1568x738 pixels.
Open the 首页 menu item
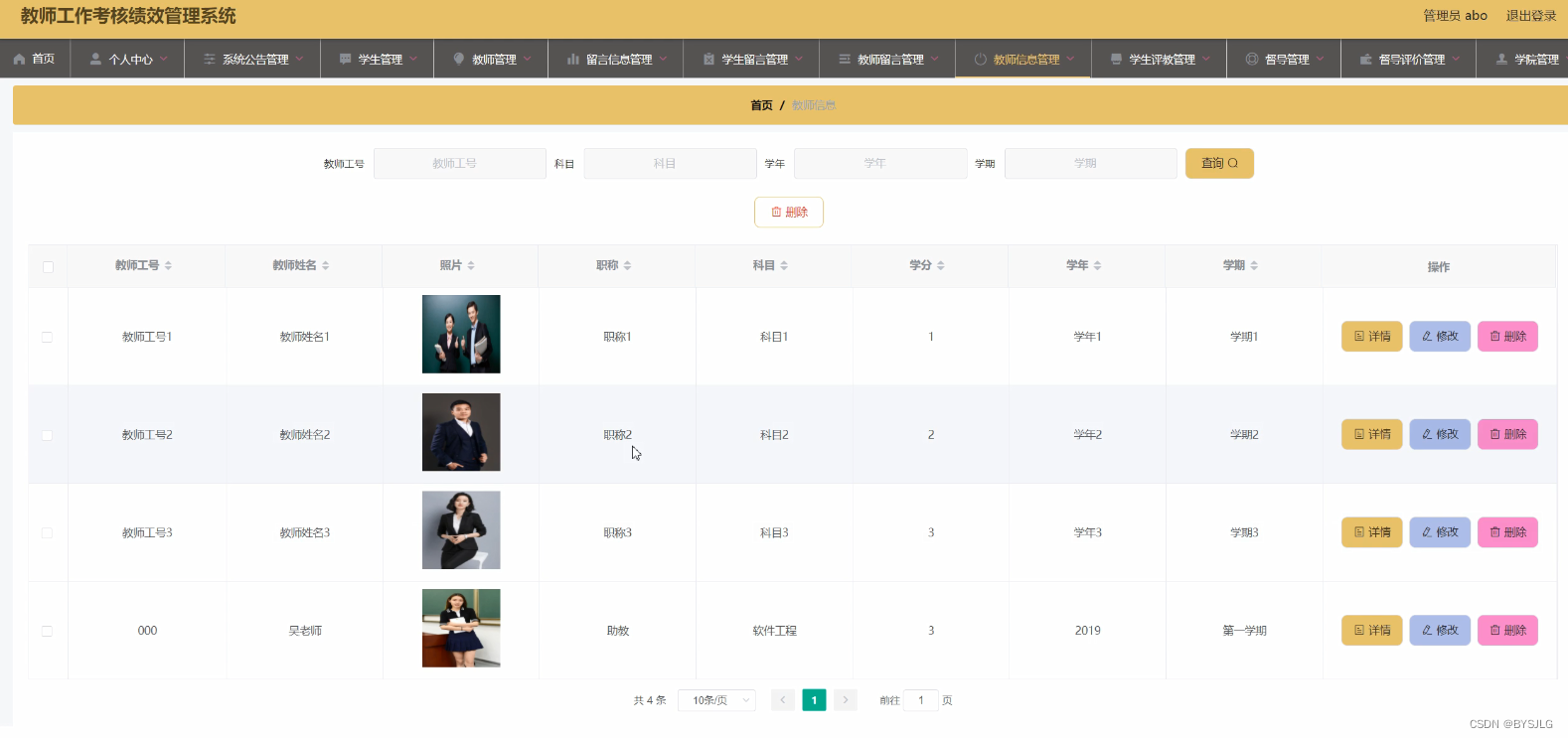(34, 60)
